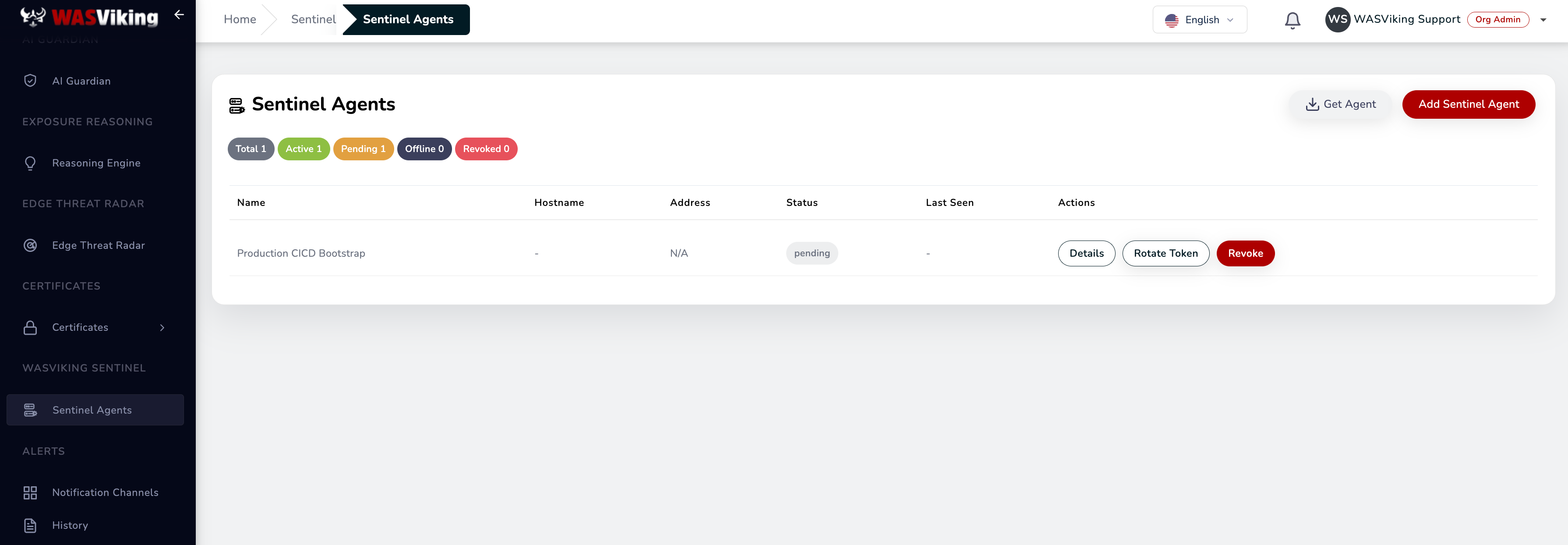Open the notifications bell
The height and width of the screenshot is (545, 1568).
(1292, 20)
